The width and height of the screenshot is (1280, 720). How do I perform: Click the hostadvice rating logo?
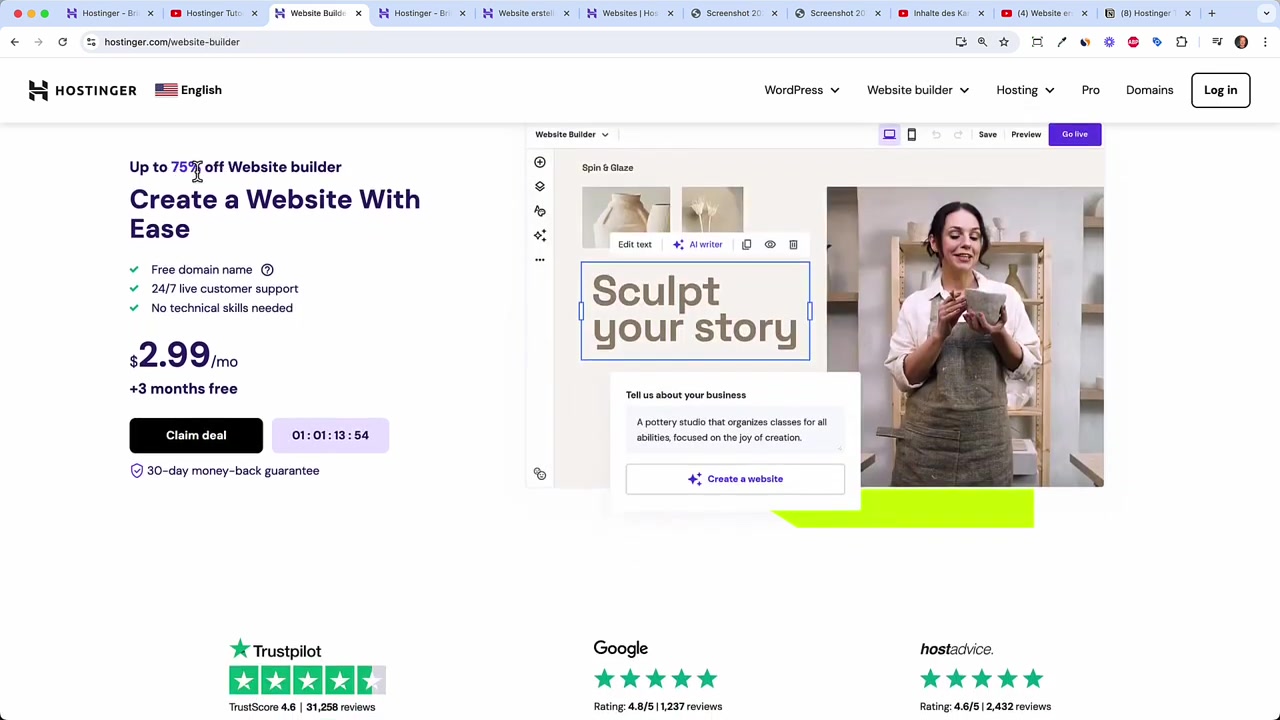(956, 650)
